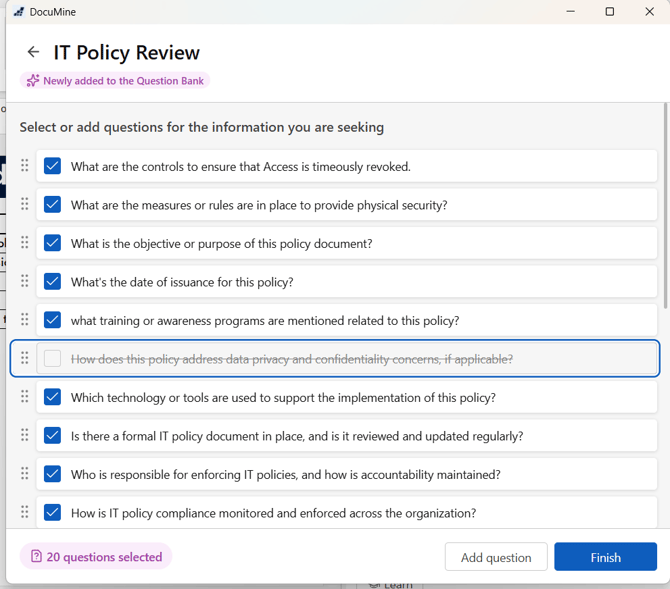Click drag handle for data privacy question
Viewport: 670px width, 589px height.
(x=25, y=358)
